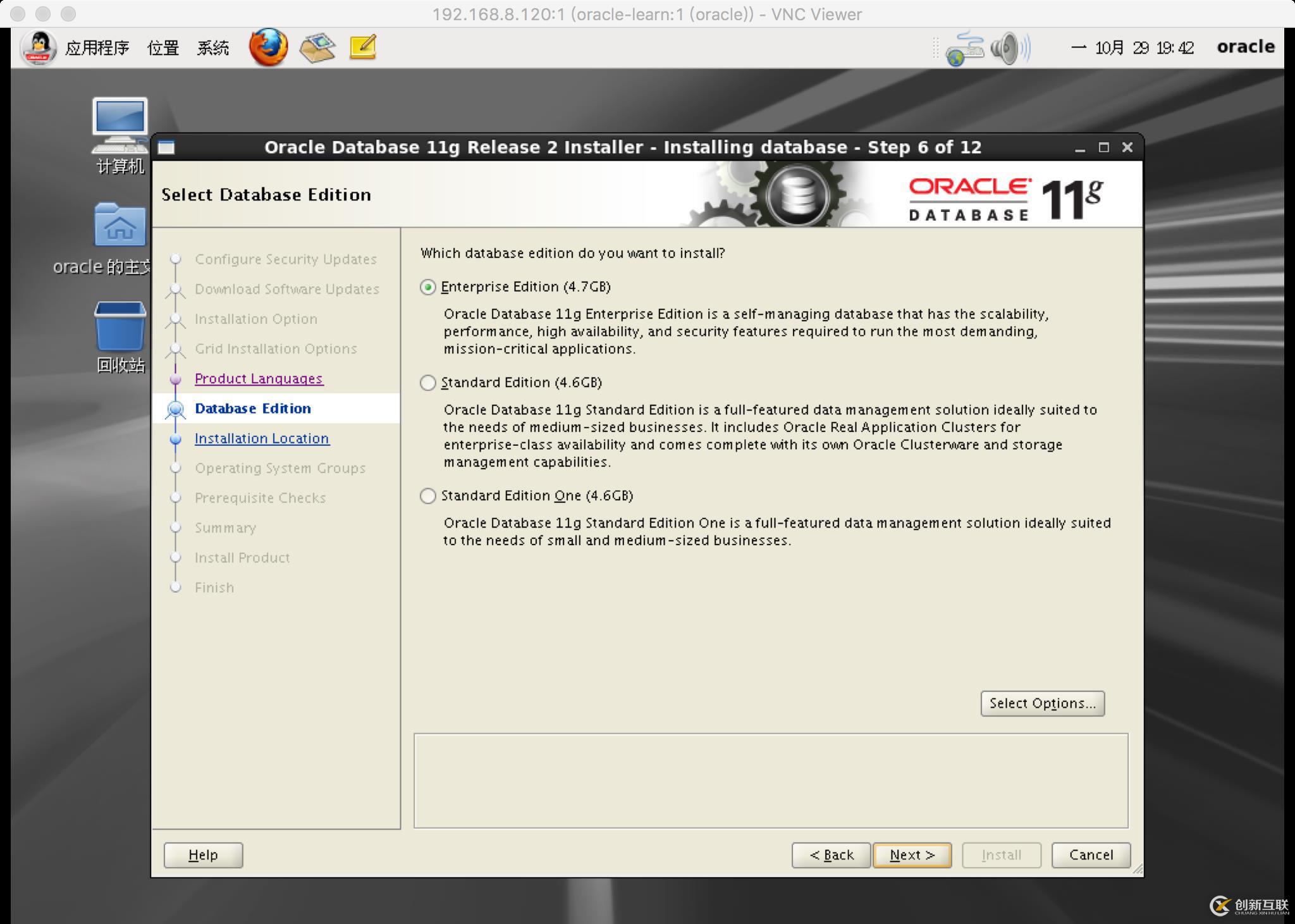Click the Grid Installation Options step
1295x924 pixels.
(276, 348)
